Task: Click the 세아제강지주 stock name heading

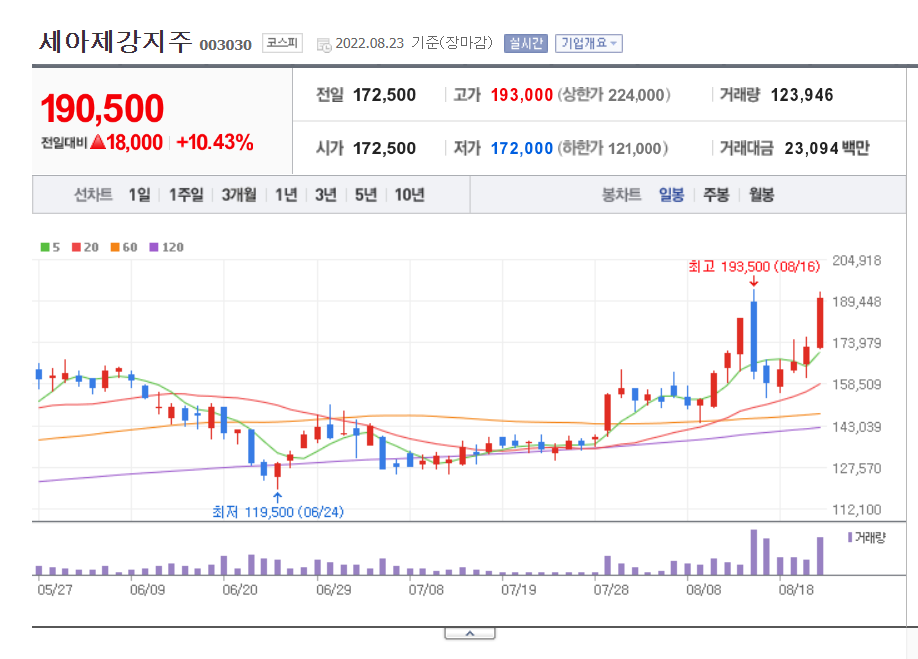Action: point(115,42)
